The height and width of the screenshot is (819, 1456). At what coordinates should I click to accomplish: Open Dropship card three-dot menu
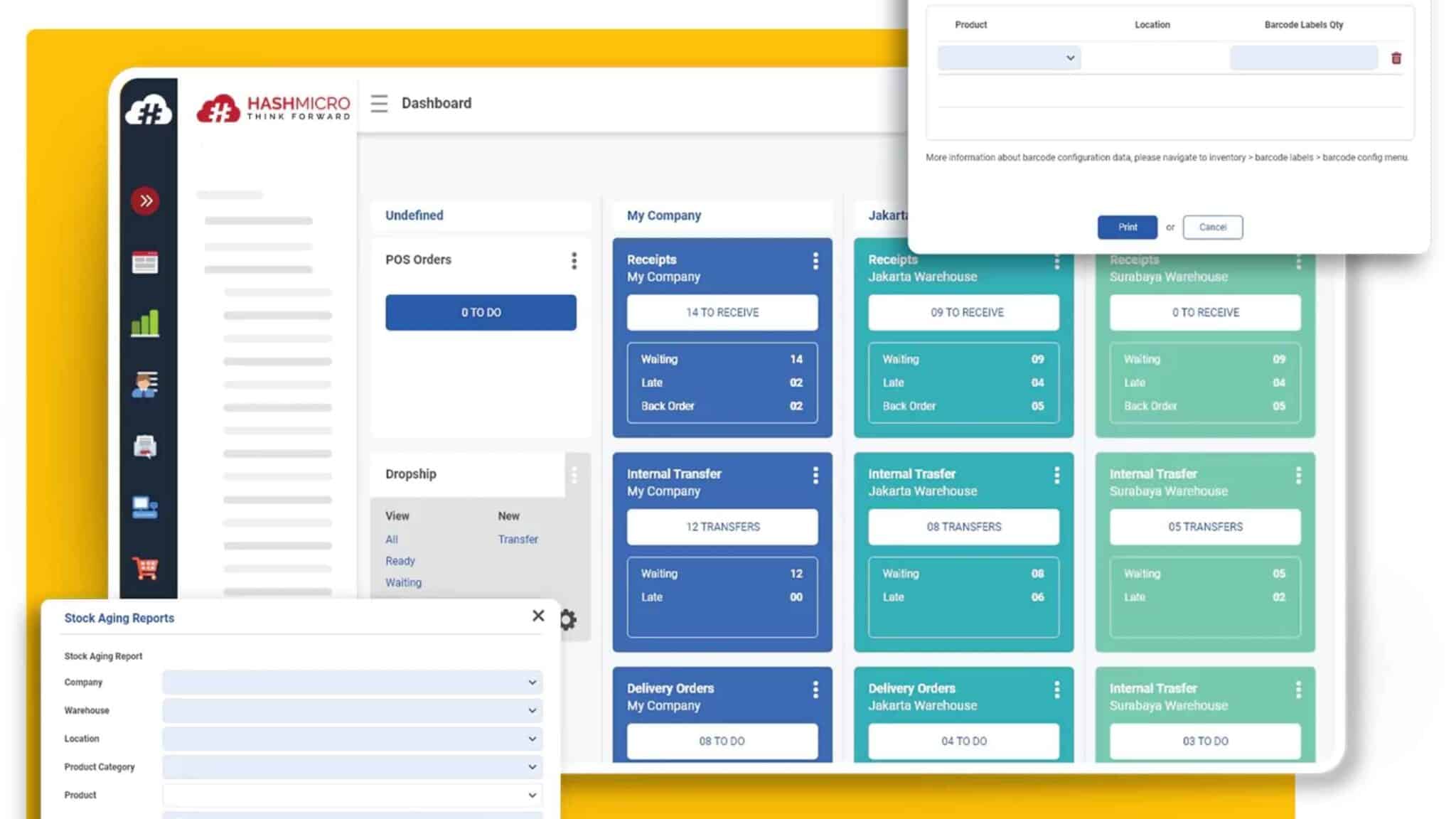pyautogui.click(x=574, y=475)
